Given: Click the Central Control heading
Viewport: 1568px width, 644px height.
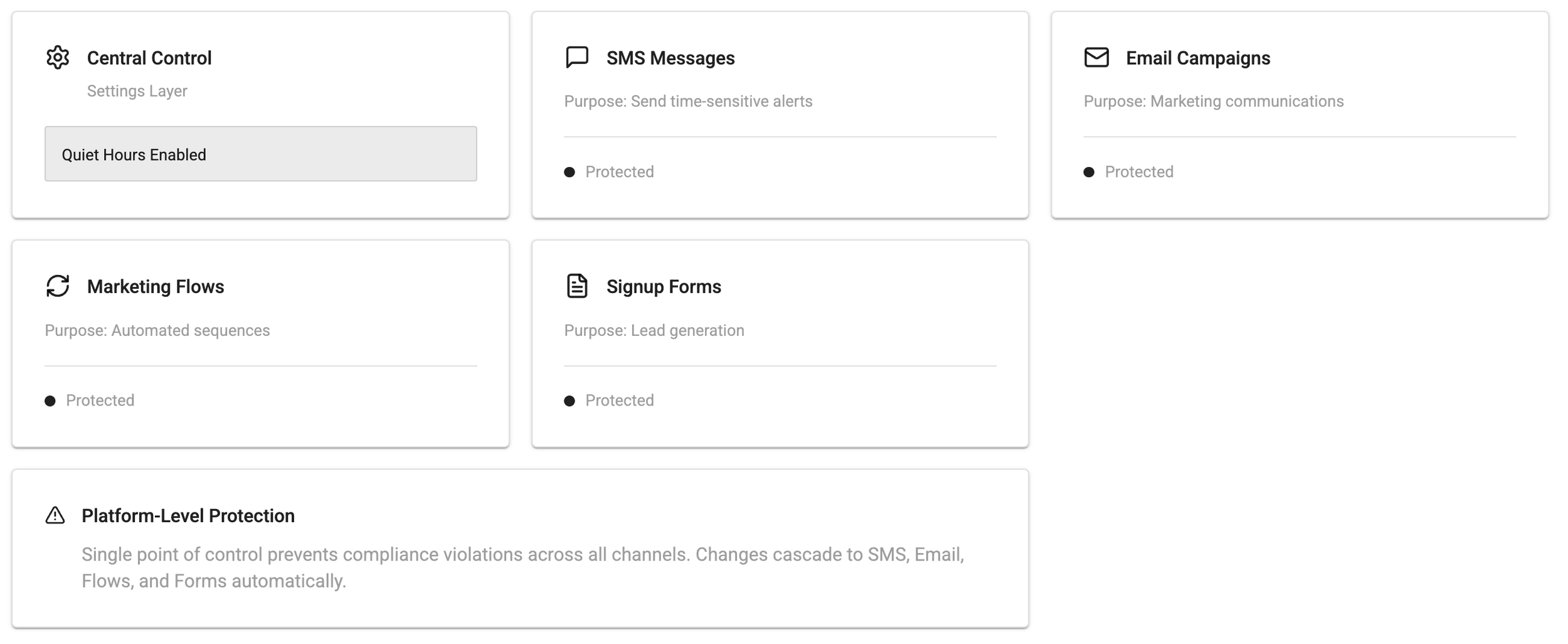Looking at the screenshot, I should pos(149,58).
